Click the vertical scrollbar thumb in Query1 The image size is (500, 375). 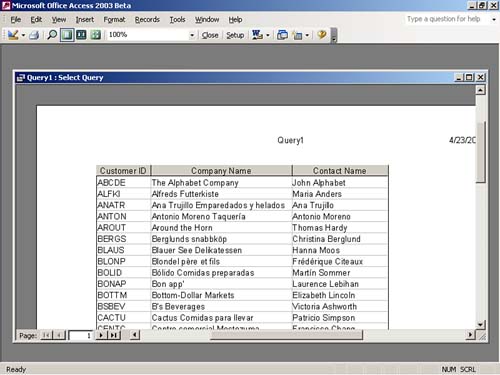[x=480, y=152]
